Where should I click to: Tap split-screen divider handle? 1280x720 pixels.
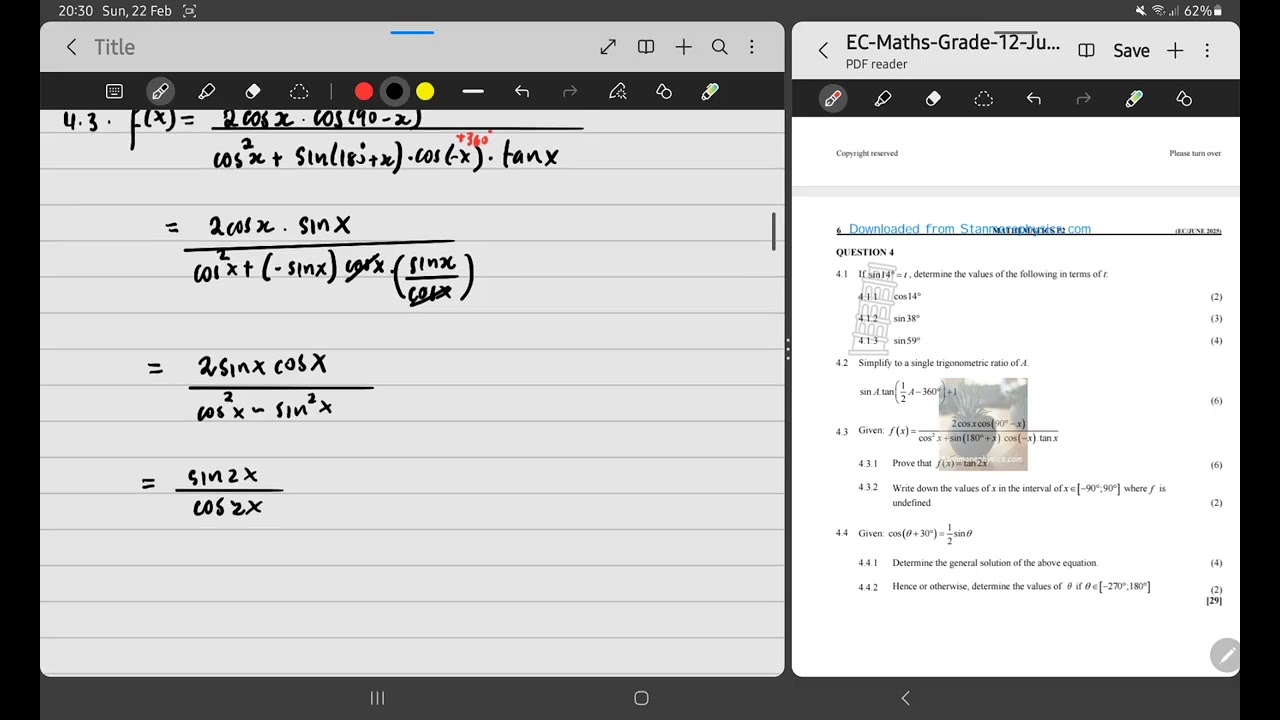788,349
